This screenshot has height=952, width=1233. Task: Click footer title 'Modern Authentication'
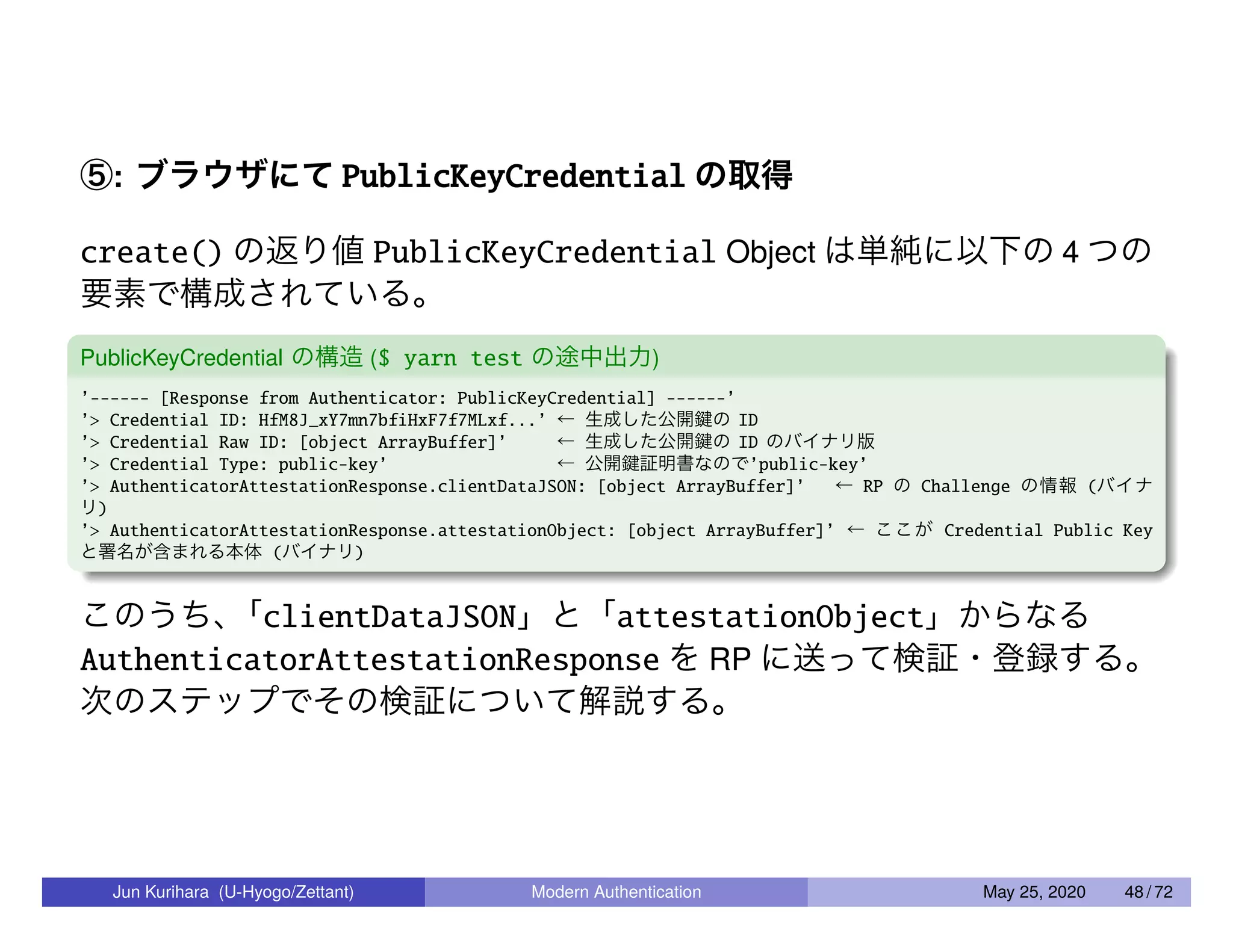click(x=616, y=892)
